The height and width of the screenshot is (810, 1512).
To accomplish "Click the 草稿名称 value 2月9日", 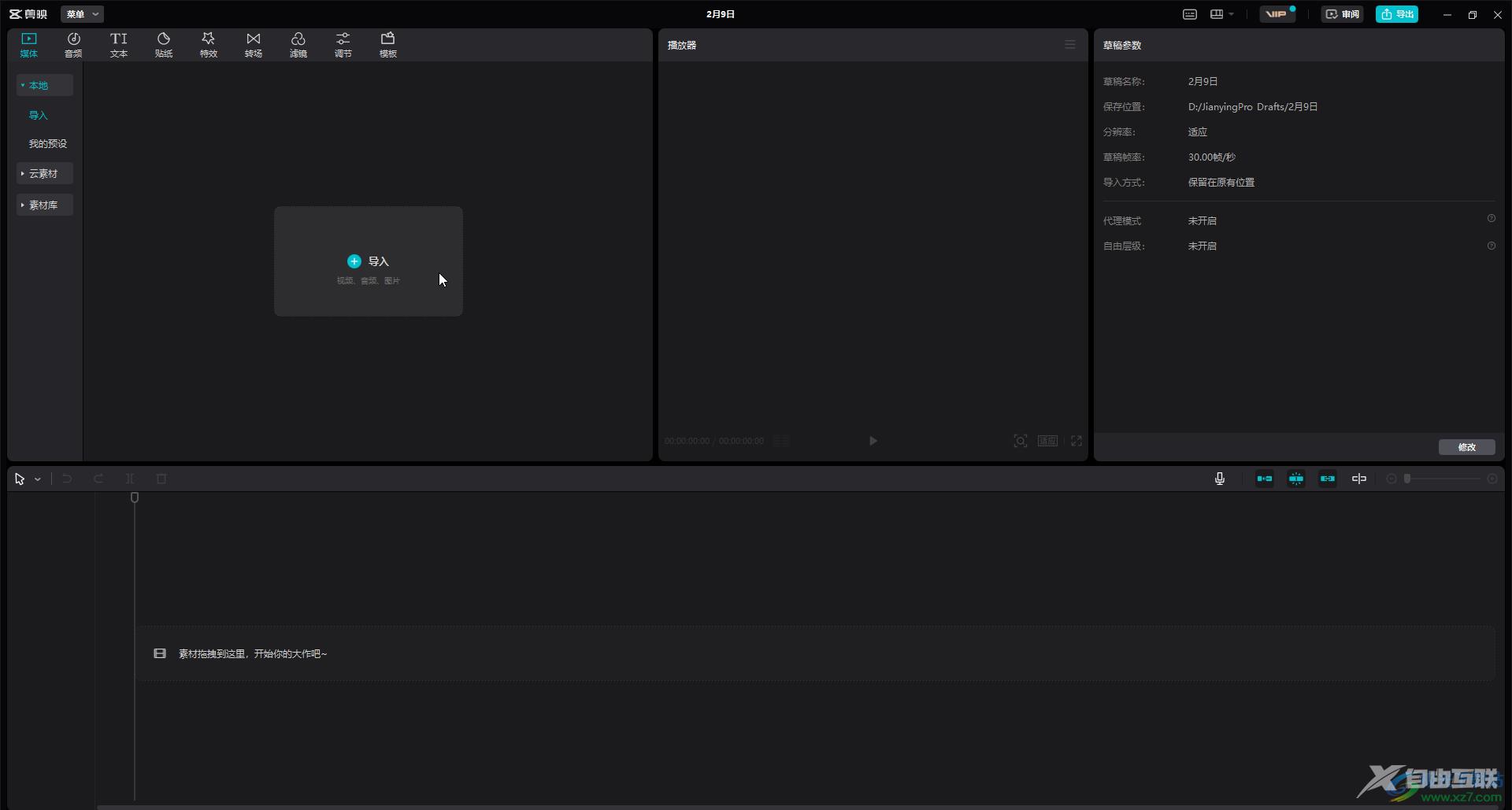I will [x=1203, y=81].
